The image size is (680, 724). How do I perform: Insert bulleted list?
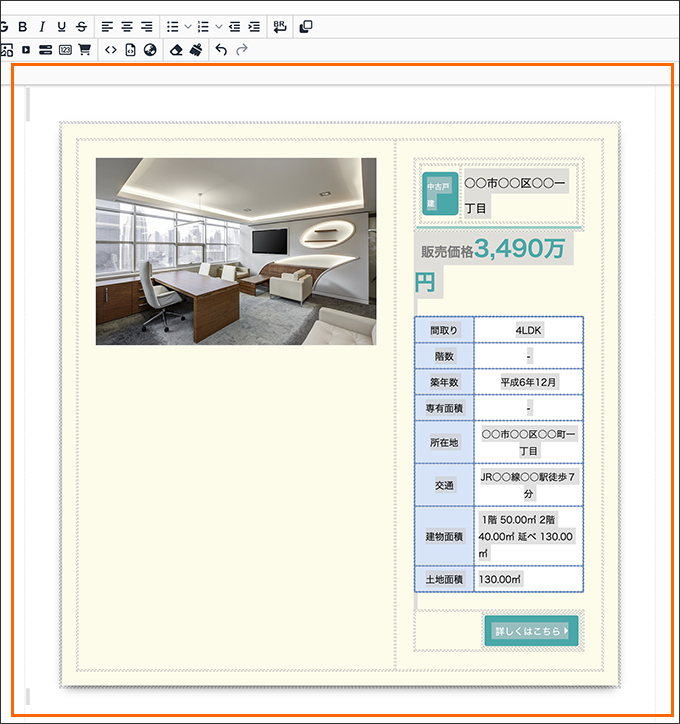point(173,27)
